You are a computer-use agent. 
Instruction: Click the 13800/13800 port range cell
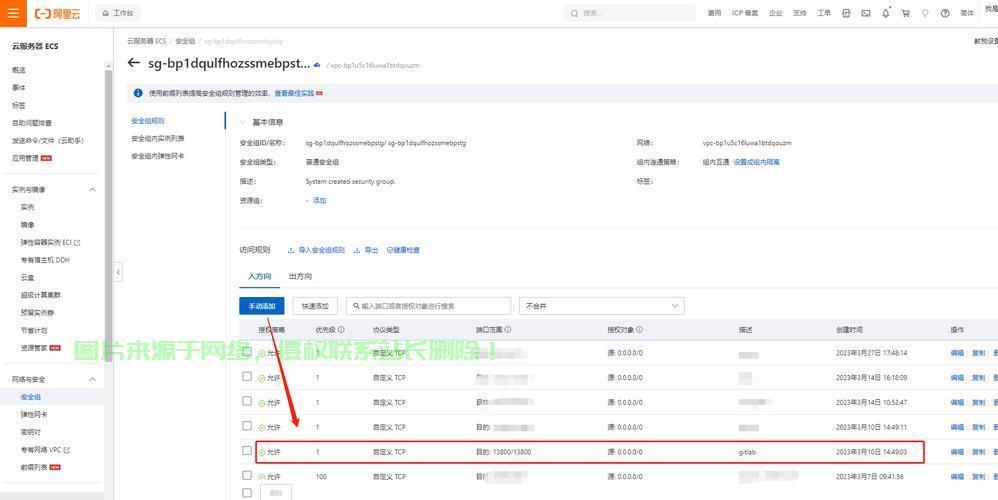click(503, 452)
